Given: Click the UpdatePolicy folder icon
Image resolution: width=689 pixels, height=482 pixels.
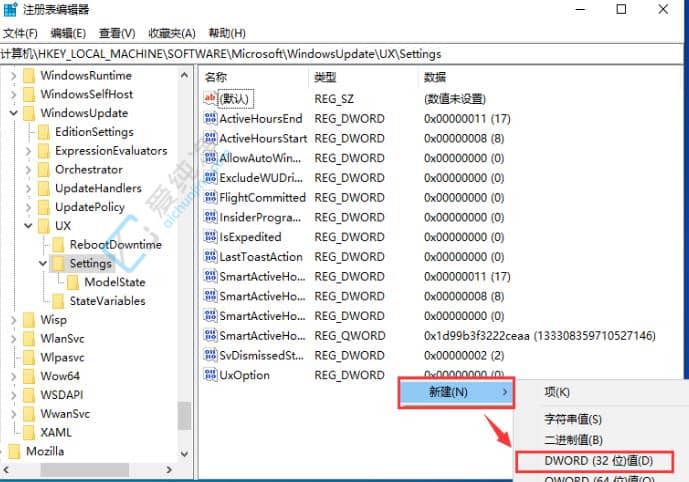Looking at the screenshot, I should (44, 207).
